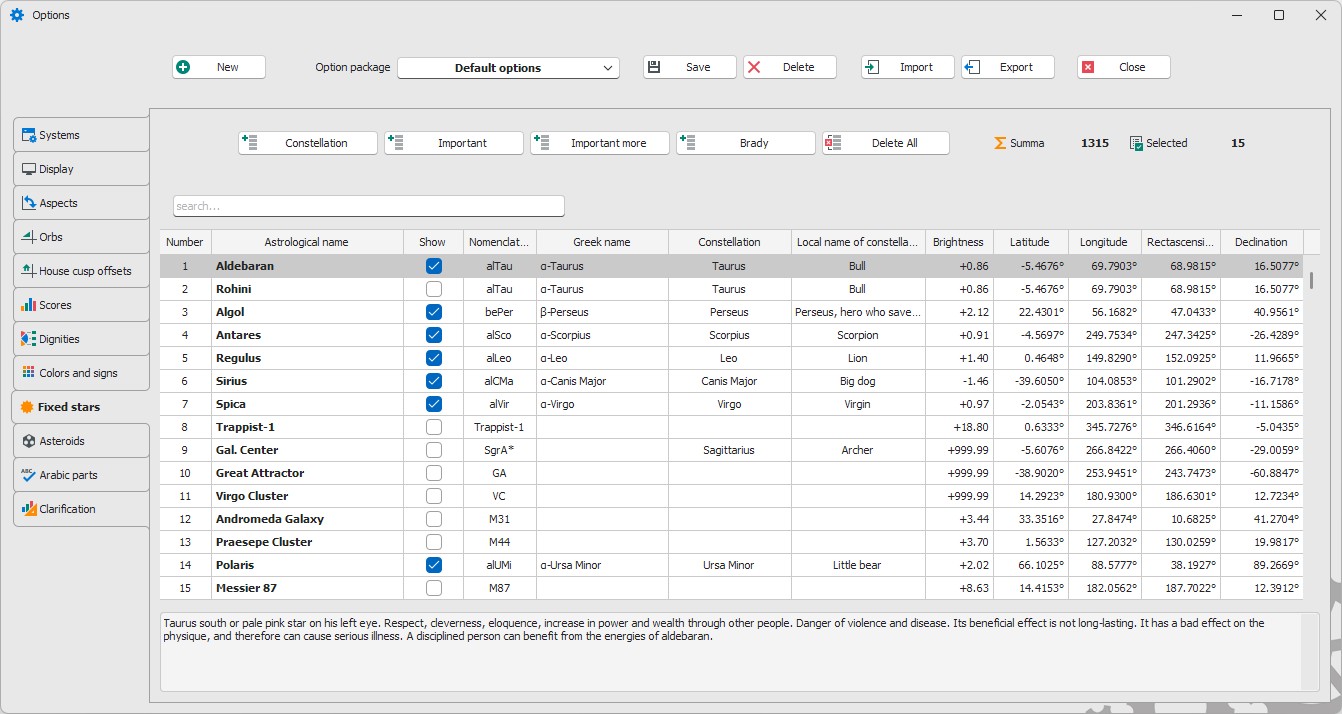Click the Declination column header
The width and height of the screenshot is (1342, 714).
click(x=1261, y=242)
